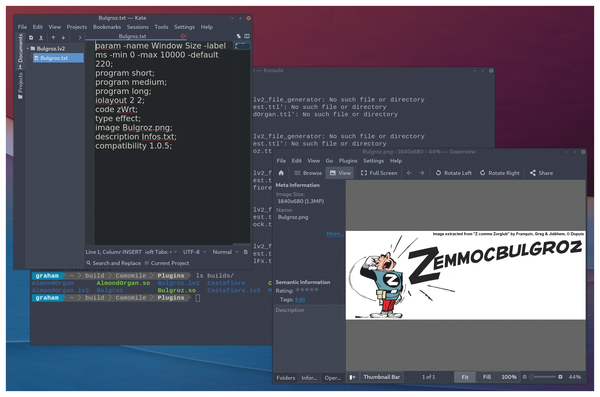Click the Fit zoom button in Gwenview

click(465, 377)
